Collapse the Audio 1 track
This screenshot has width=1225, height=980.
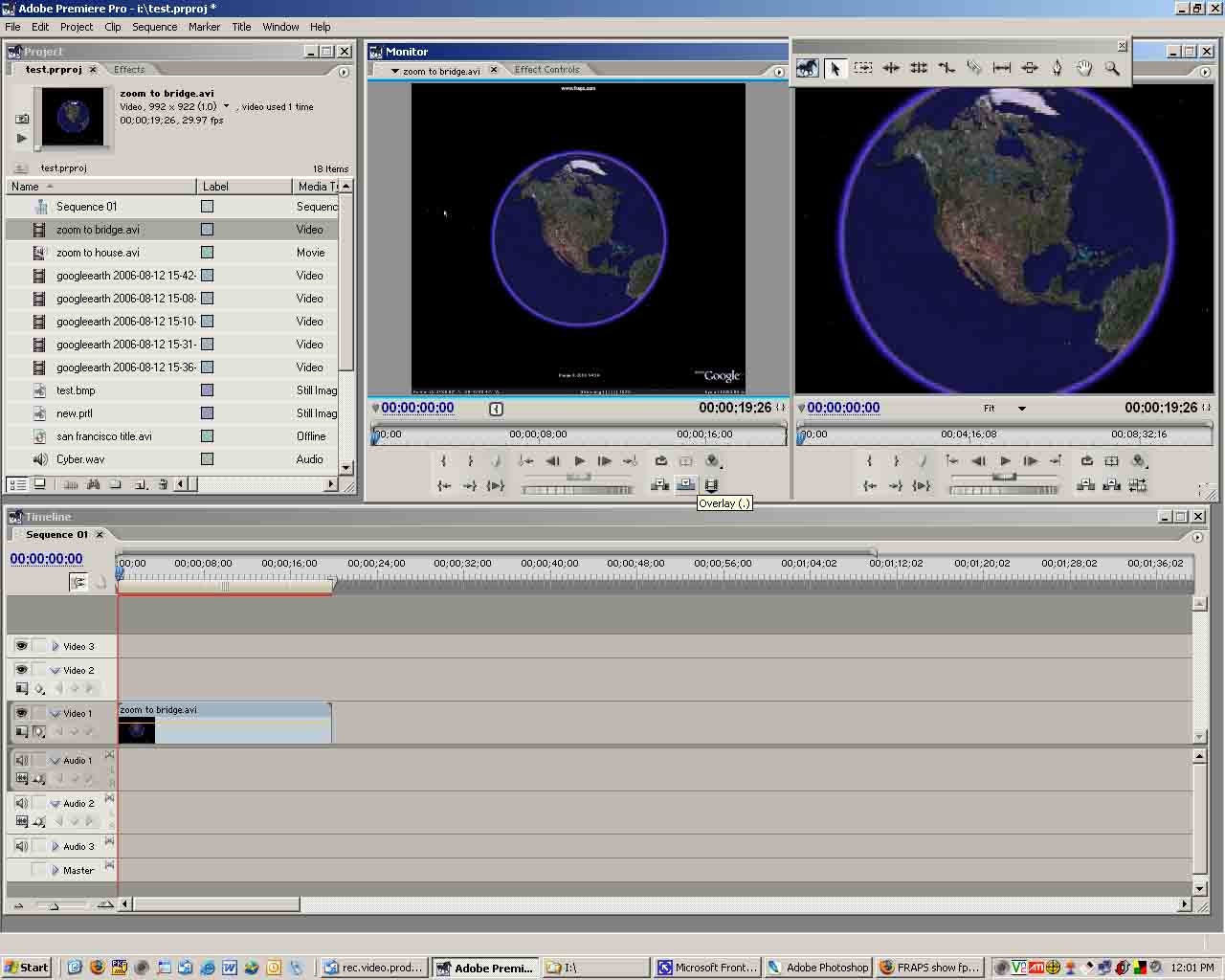[56, 760]
